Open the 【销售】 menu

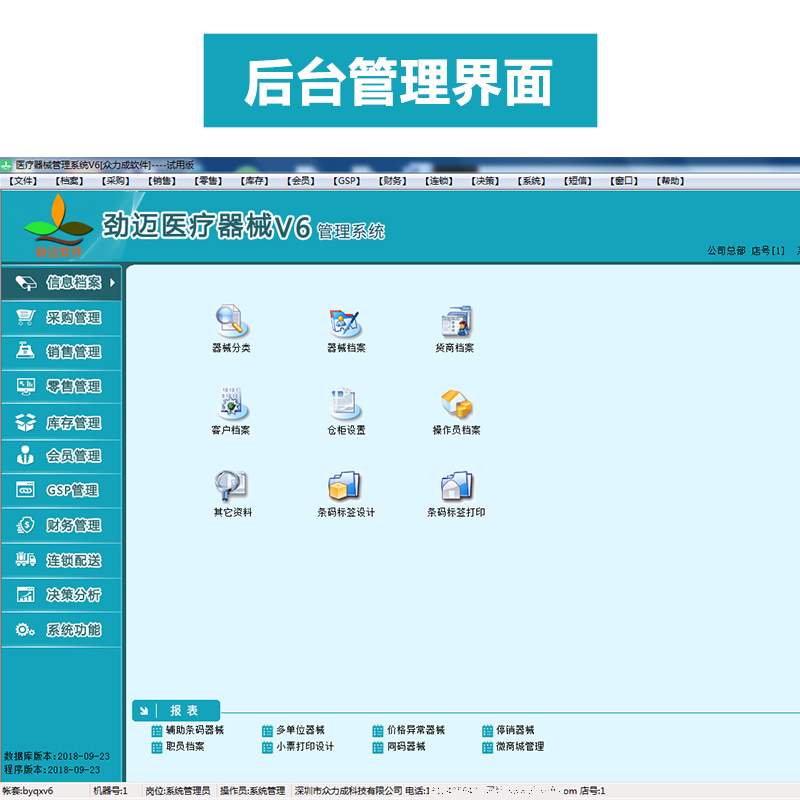[x=162, y=181]
